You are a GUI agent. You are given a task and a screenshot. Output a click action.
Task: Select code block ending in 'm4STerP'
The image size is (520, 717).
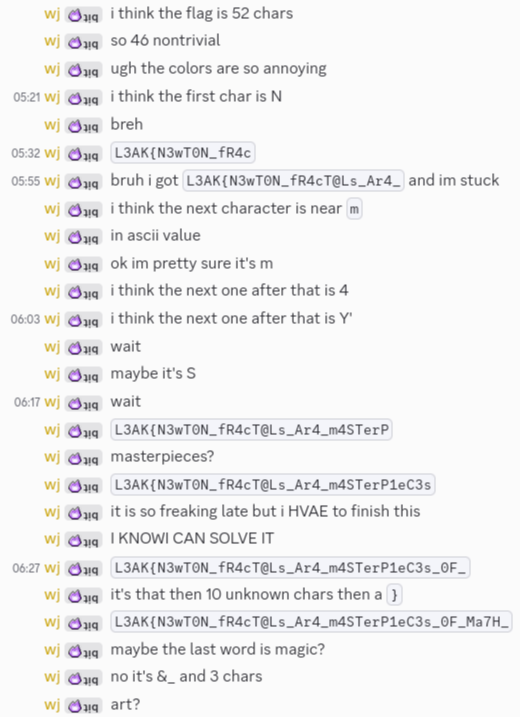tap(252, 430)
